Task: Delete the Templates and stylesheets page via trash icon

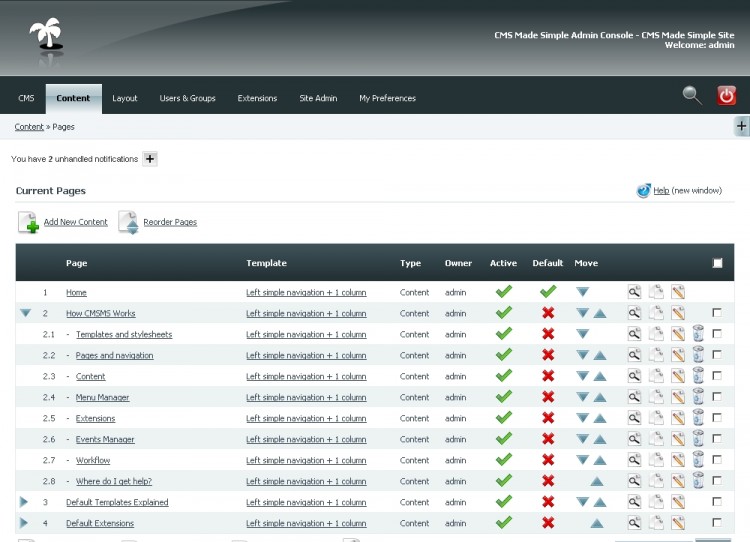Action: click(x=698, y=333)
